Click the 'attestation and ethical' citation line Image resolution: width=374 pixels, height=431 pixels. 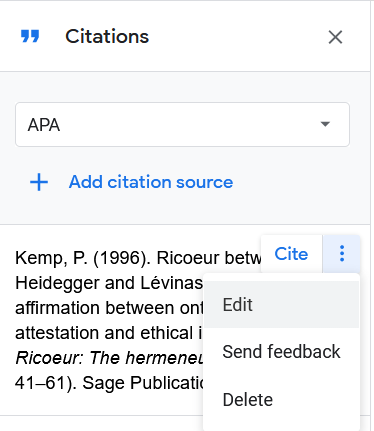pyautogui.click(x=109, y=333)
